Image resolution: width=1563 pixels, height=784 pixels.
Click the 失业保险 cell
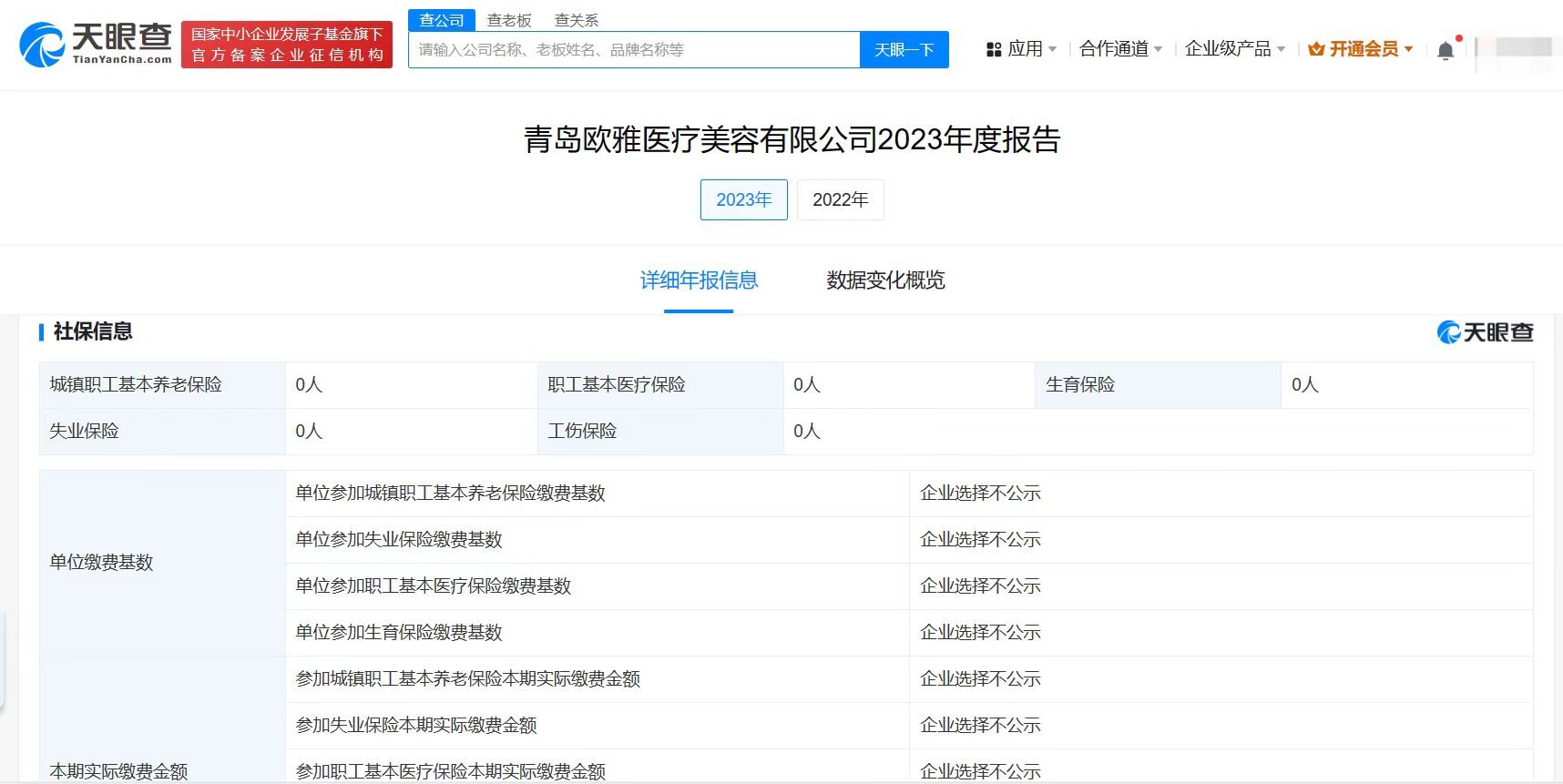click(x=162, y=431)
